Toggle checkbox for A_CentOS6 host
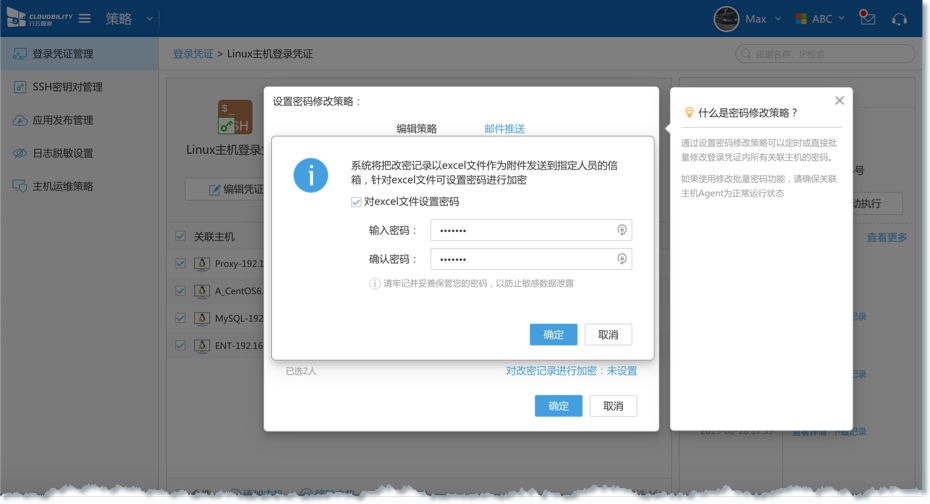Viewport: 930px width, 504px height. 180,291
